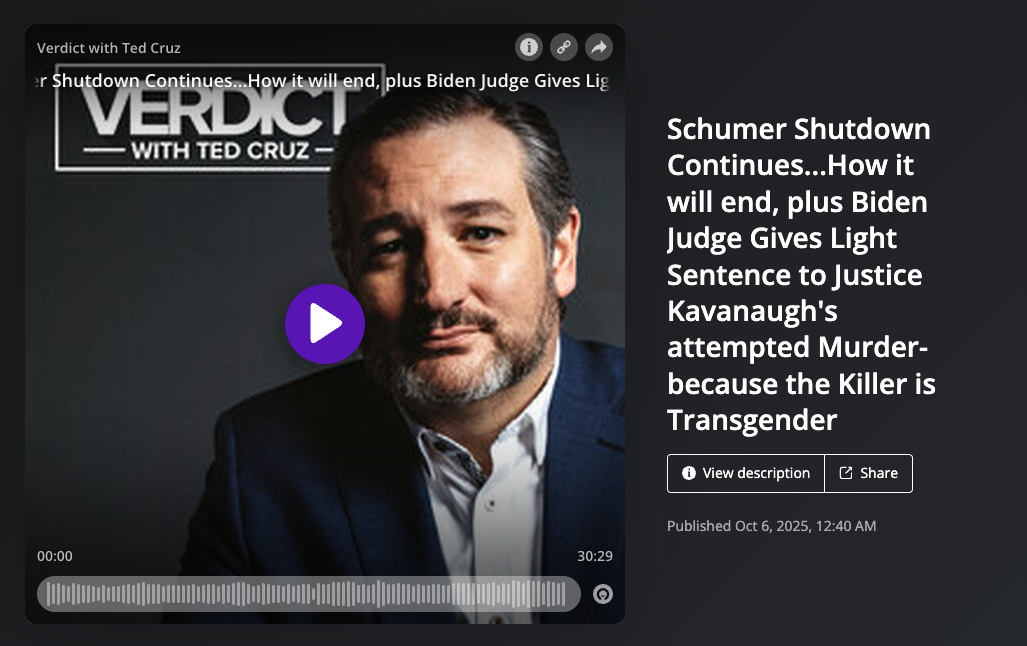1027x646 pixels.
Task: Play the episode with the purple button
Action: 325,324
